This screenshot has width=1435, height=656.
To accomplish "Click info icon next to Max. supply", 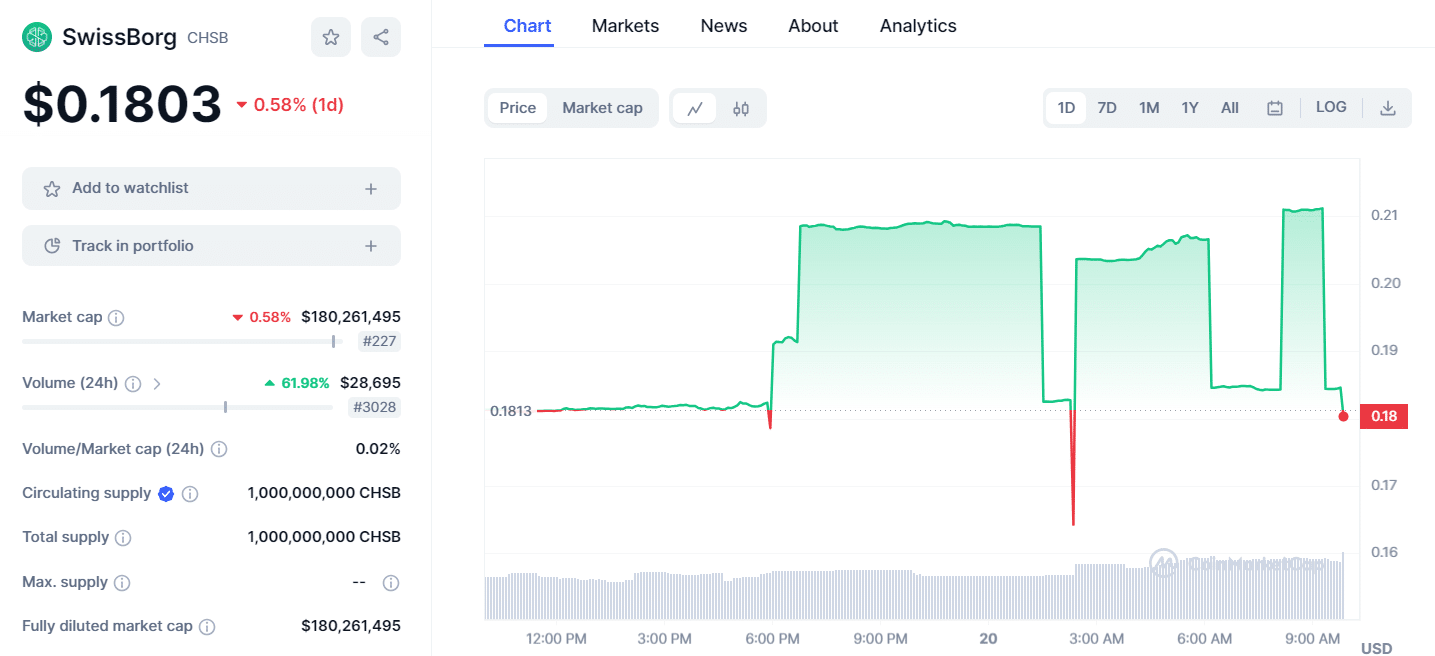I will [x=122, y=582].
